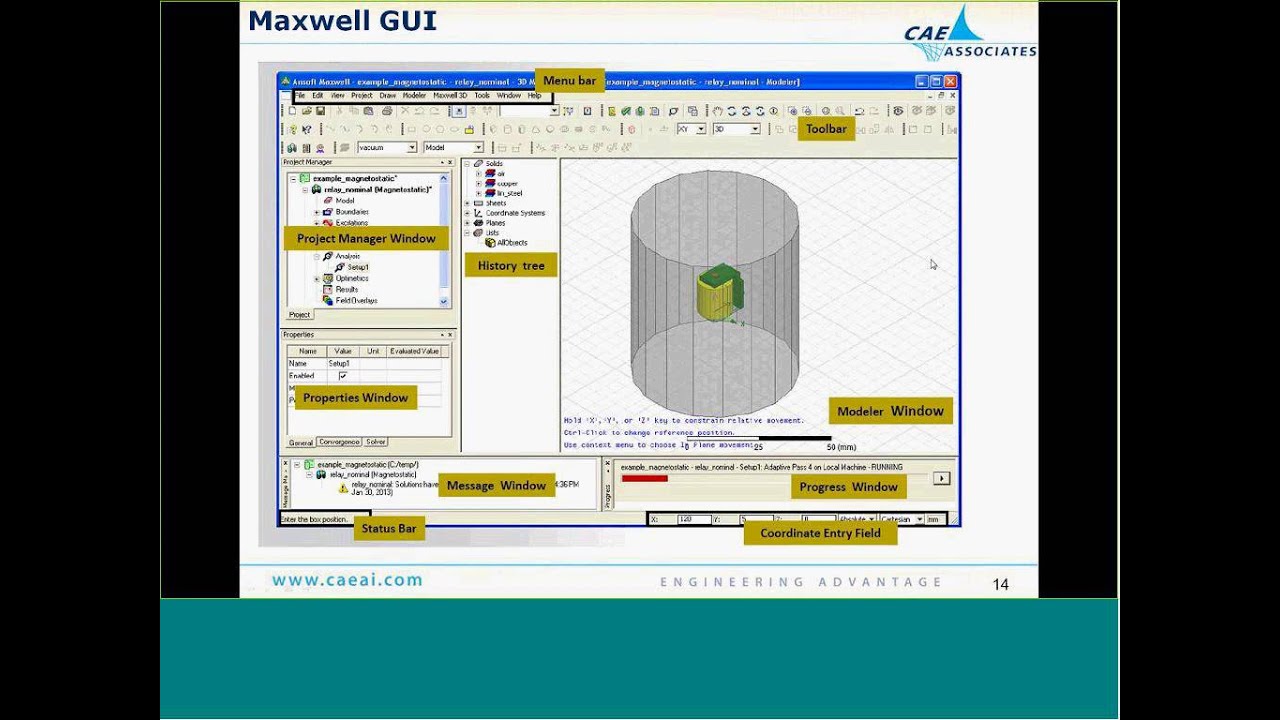This screenshot has width=1280, height=720.
Task: Close the Project Manager panel
Action: [450, 162]
